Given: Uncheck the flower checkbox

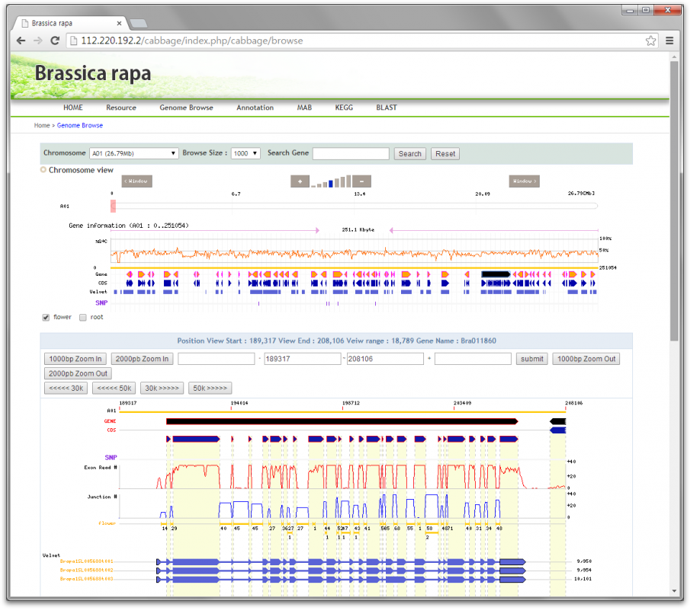Looking at the screenshot, I should 46,317.
